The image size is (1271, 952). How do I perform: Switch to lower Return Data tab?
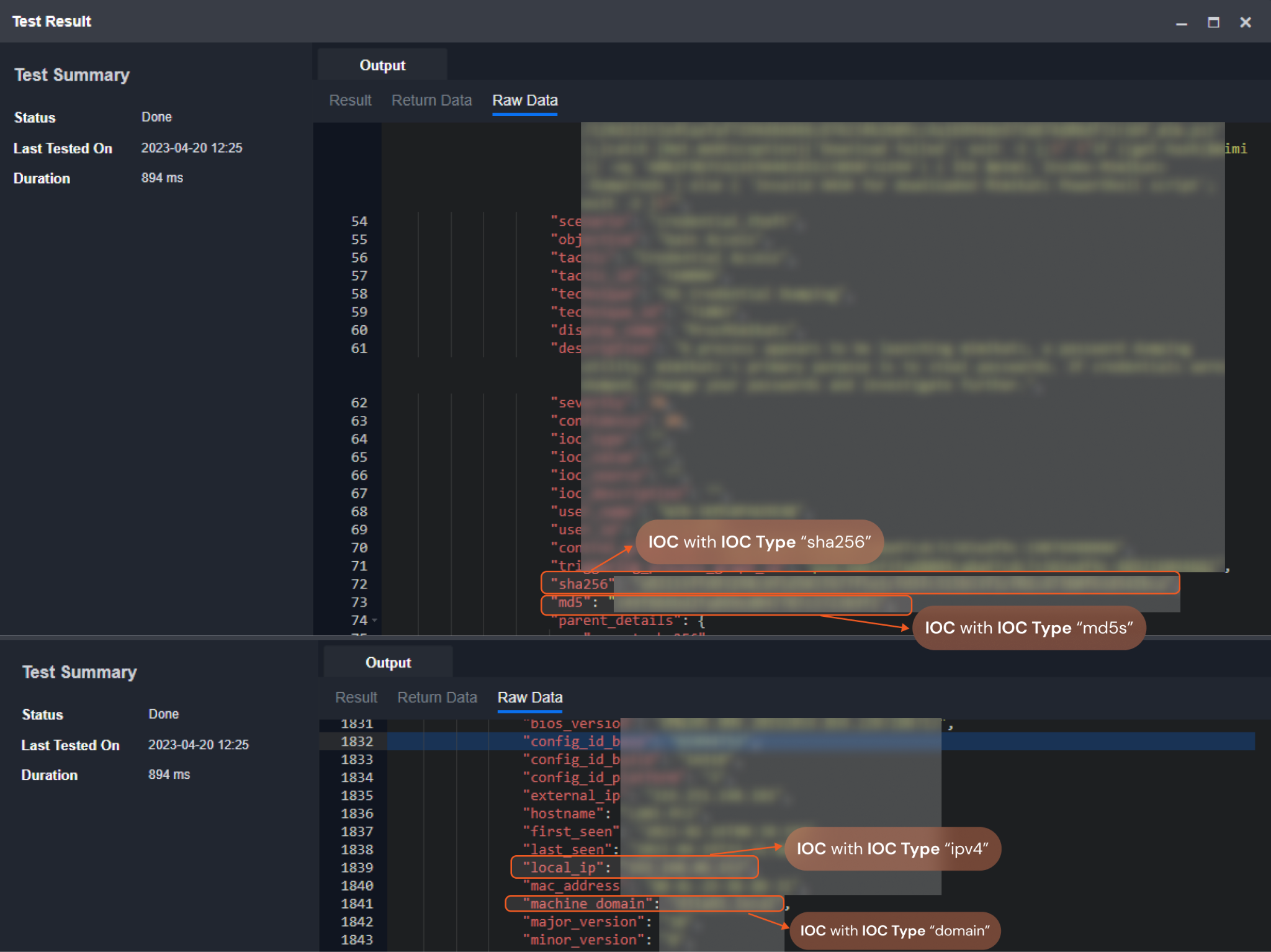437,698
